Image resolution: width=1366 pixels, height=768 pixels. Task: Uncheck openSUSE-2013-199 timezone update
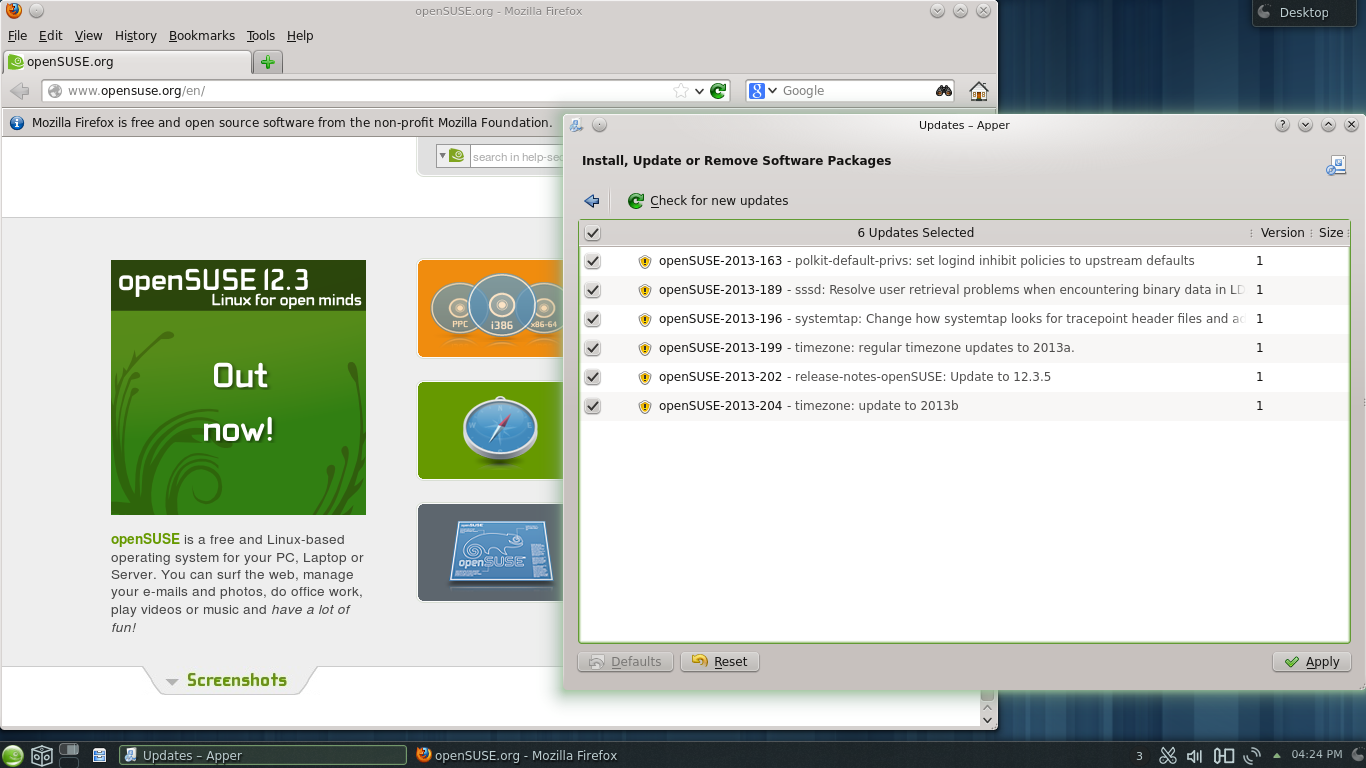593,348
